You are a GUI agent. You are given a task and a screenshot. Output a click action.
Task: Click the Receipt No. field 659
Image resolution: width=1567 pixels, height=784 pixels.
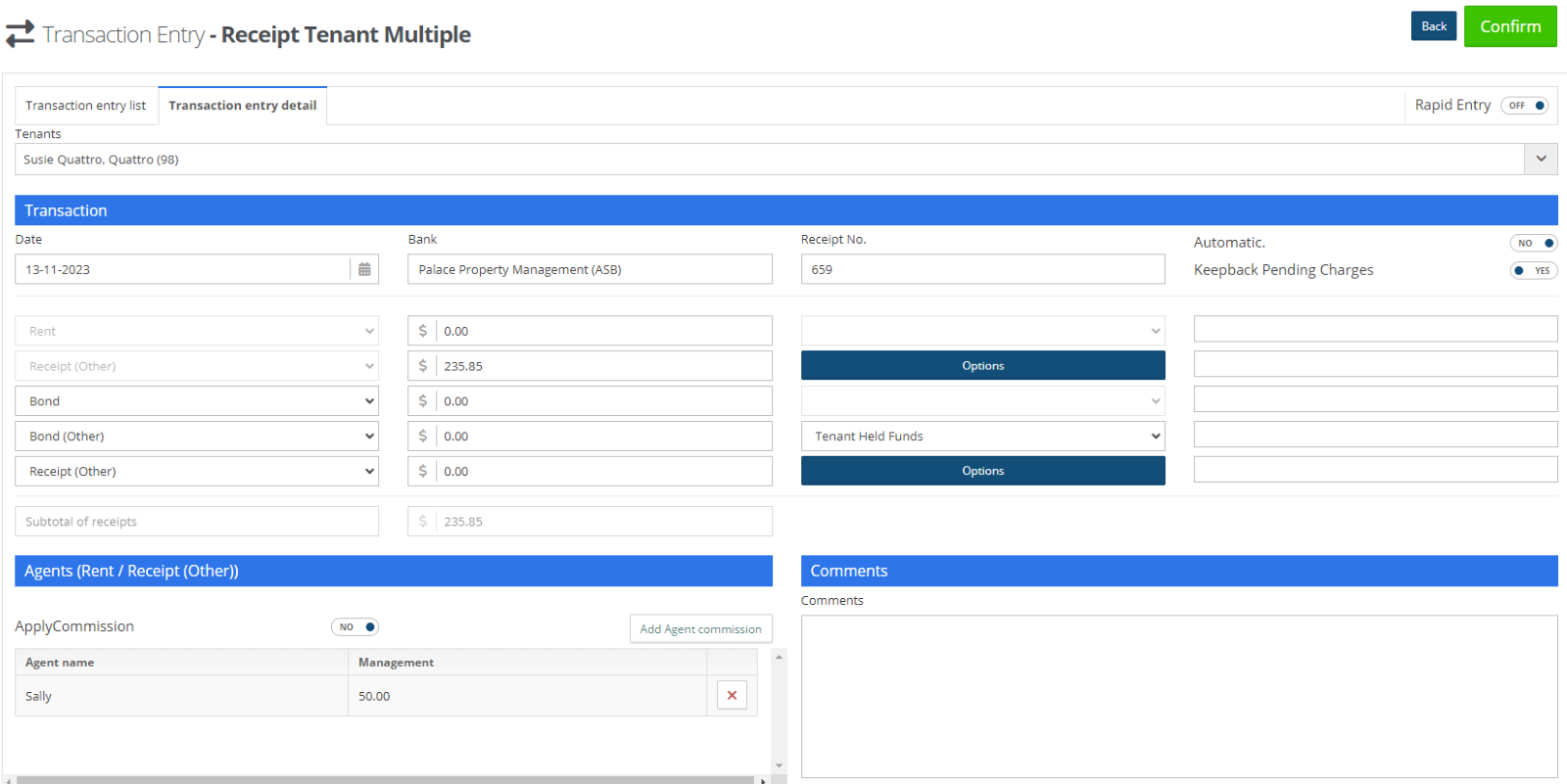point(983,269)
